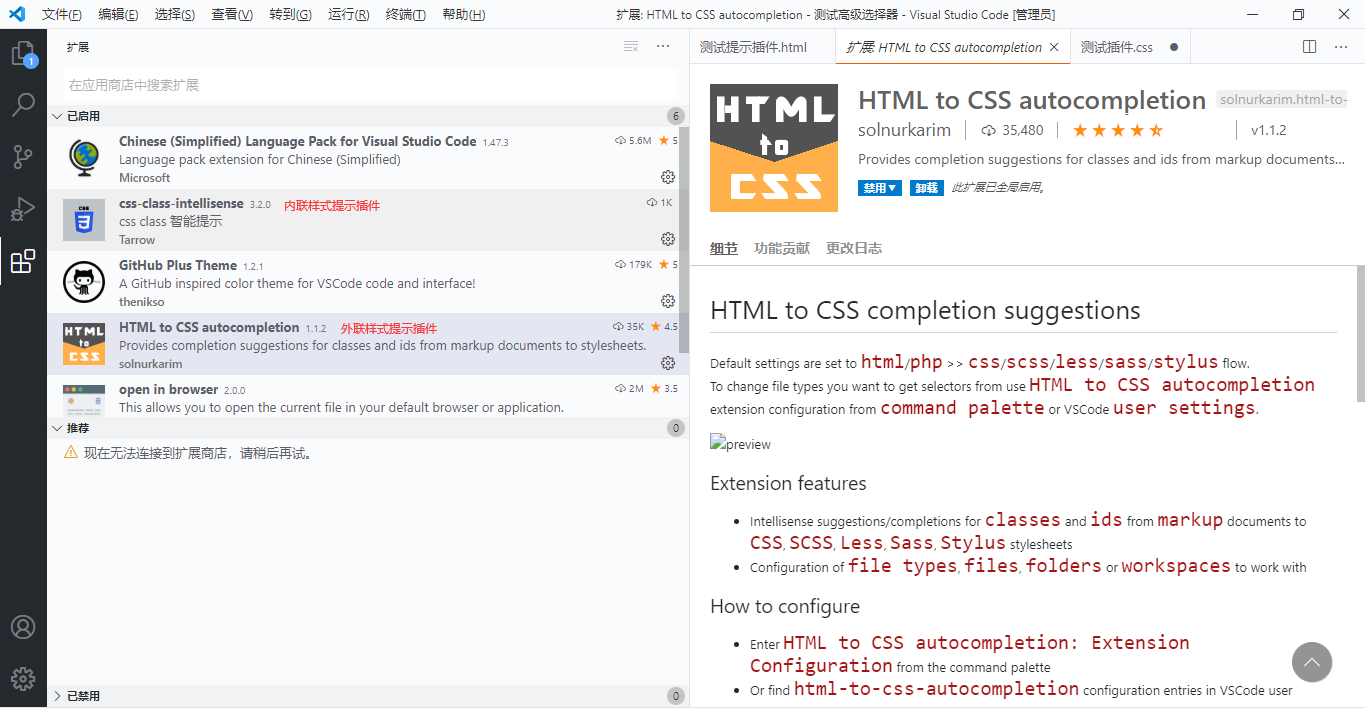This screenshot has height=709, width=1365.
Task: Open the Search view in activity bar
Action: pyautogui.click(x=23, y=105)
